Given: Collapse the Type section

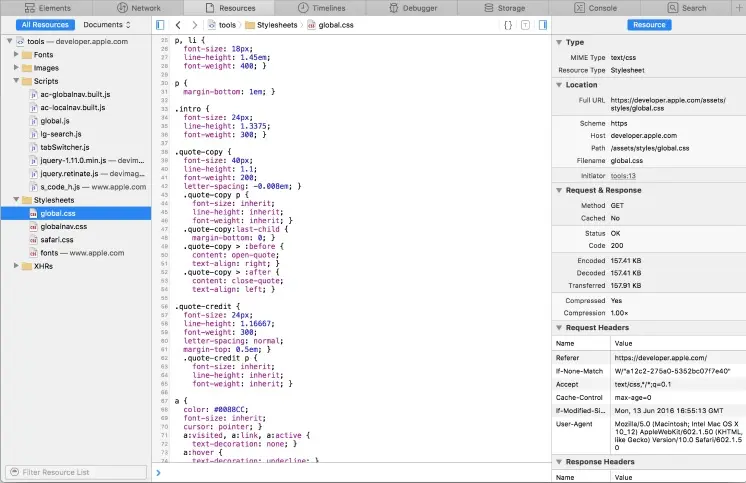Looking at the screenshot, I should 559,42.
